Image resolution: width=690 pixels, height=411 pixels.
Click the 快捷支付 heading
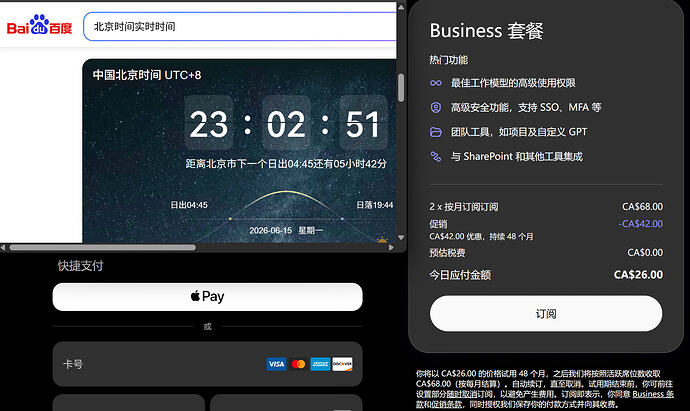point(81,266)
